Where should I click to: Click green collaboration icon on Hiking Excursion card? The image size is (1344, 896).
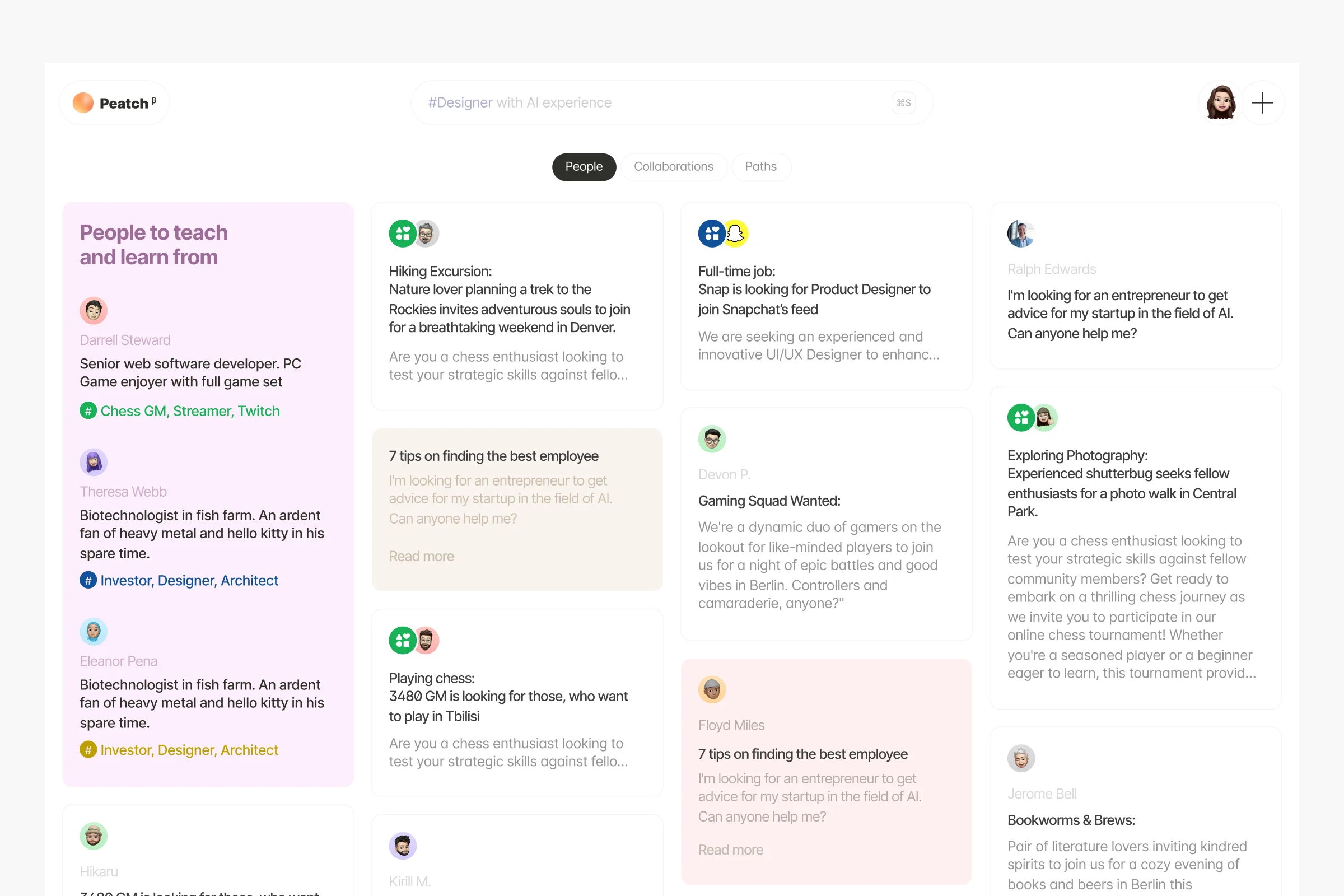pos(402,233)
